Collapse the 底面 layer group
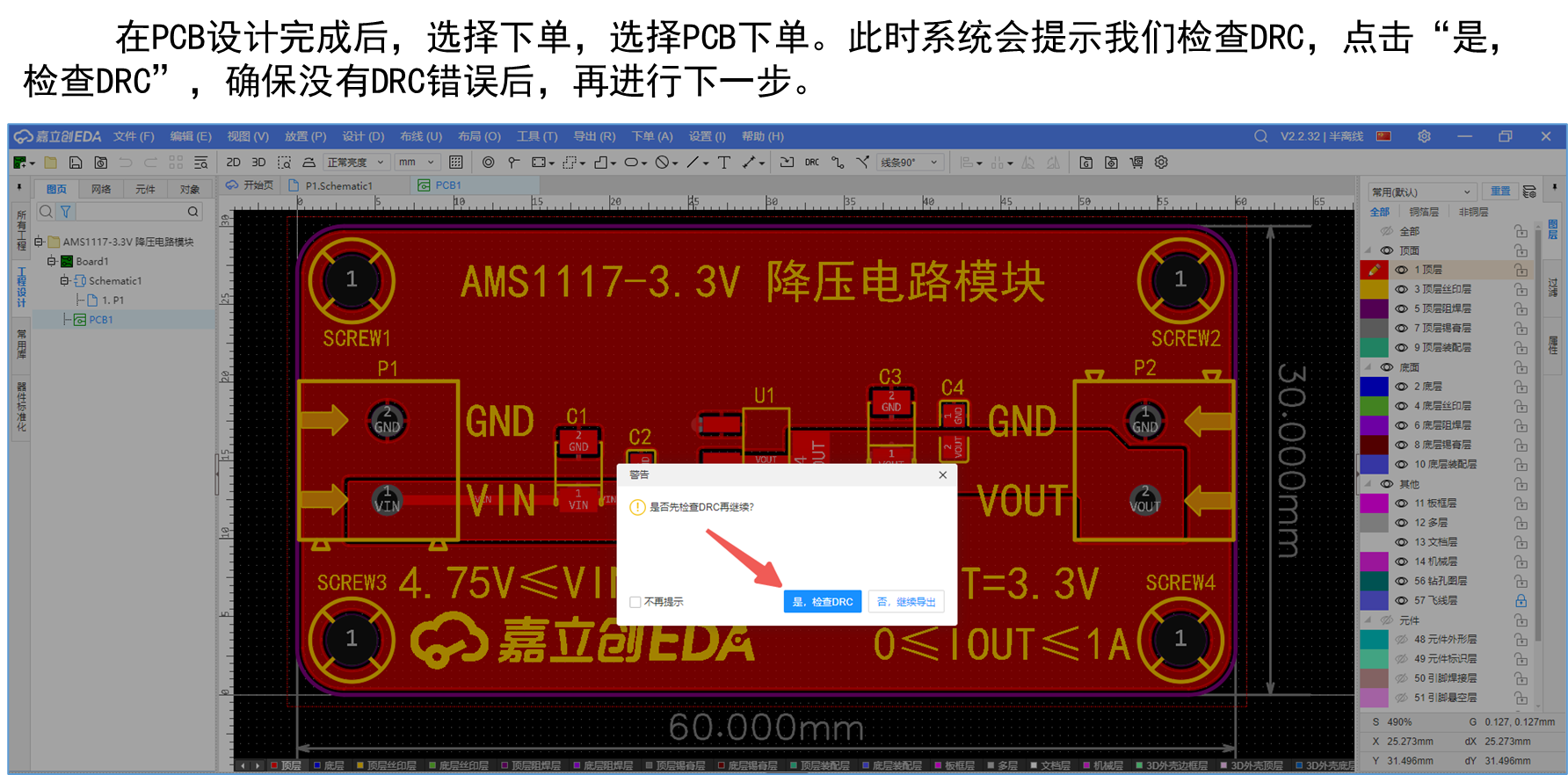Screen dimensions: 1568x775 click(1368, 367)
